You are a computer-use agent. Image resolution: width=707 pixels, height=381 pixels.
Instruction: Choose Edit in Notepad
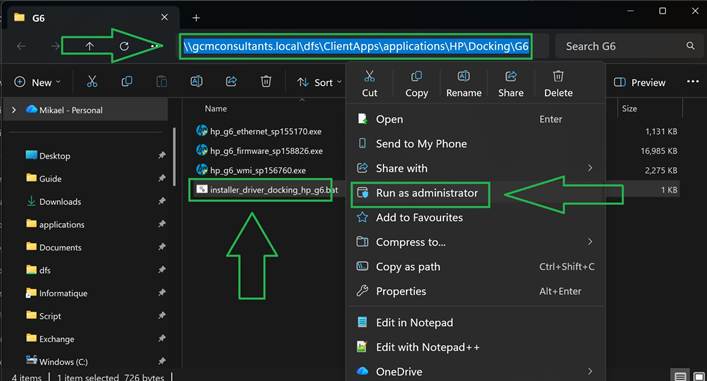coord(476,322)
